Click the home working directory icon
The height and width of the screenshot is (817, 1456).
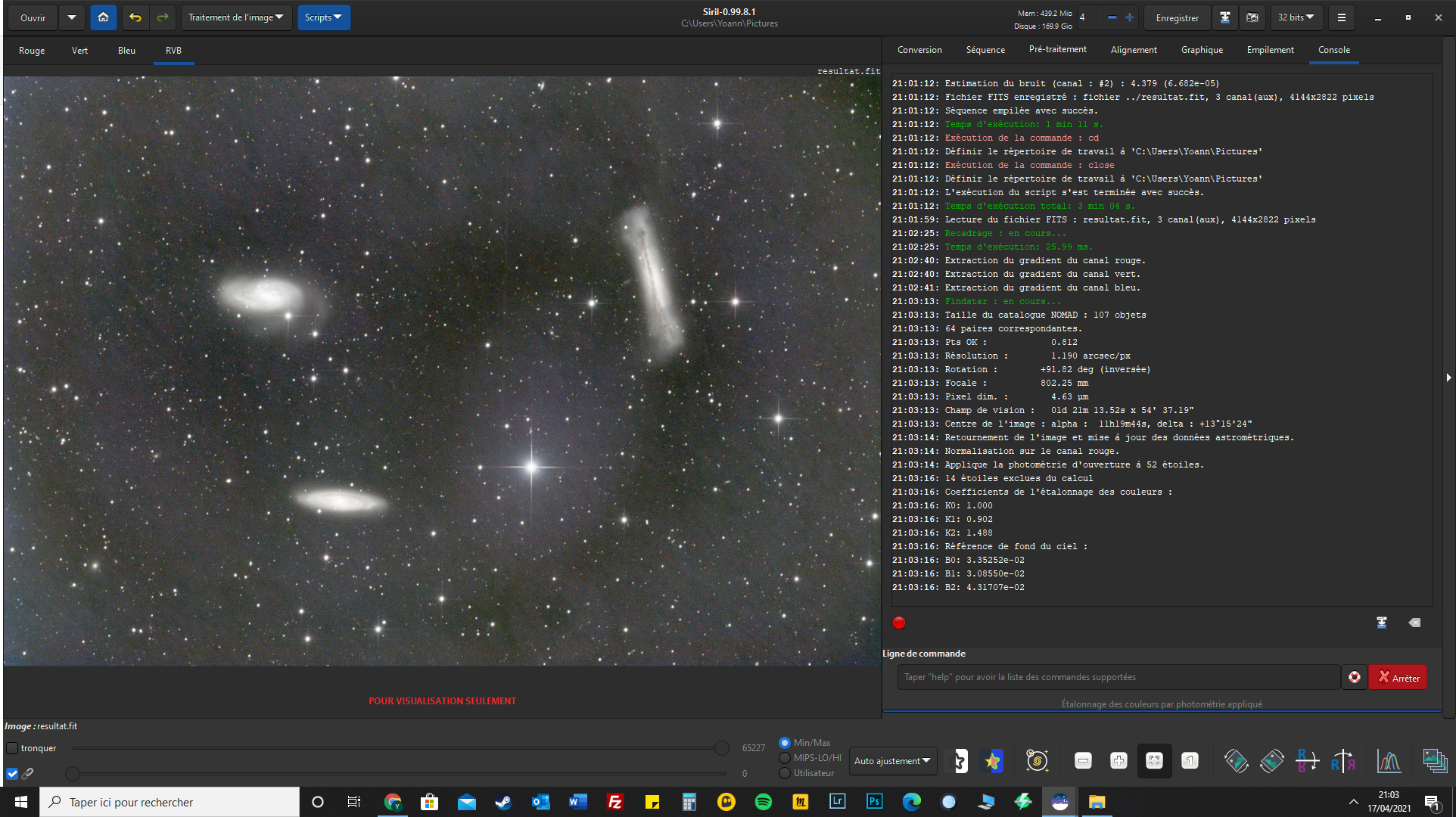coord(103,17)
